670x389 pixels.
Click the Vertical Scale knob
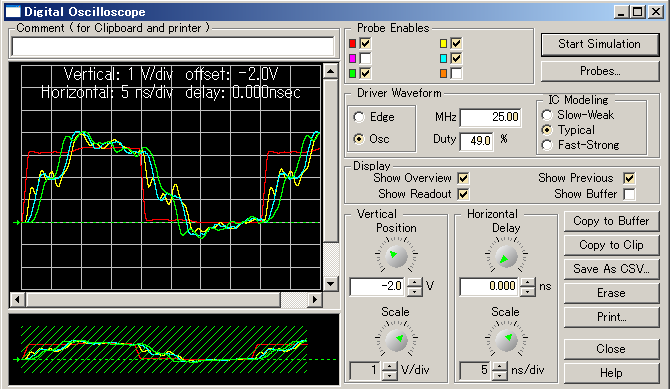pos(396,340)
